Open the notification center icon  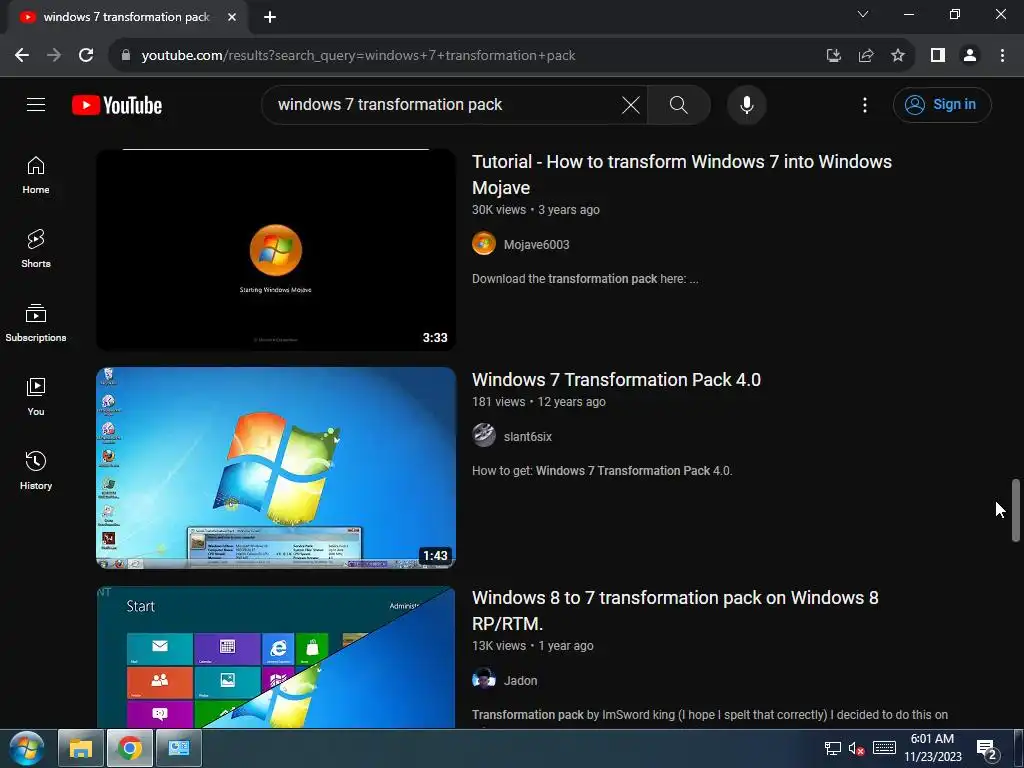coord(987,749)
